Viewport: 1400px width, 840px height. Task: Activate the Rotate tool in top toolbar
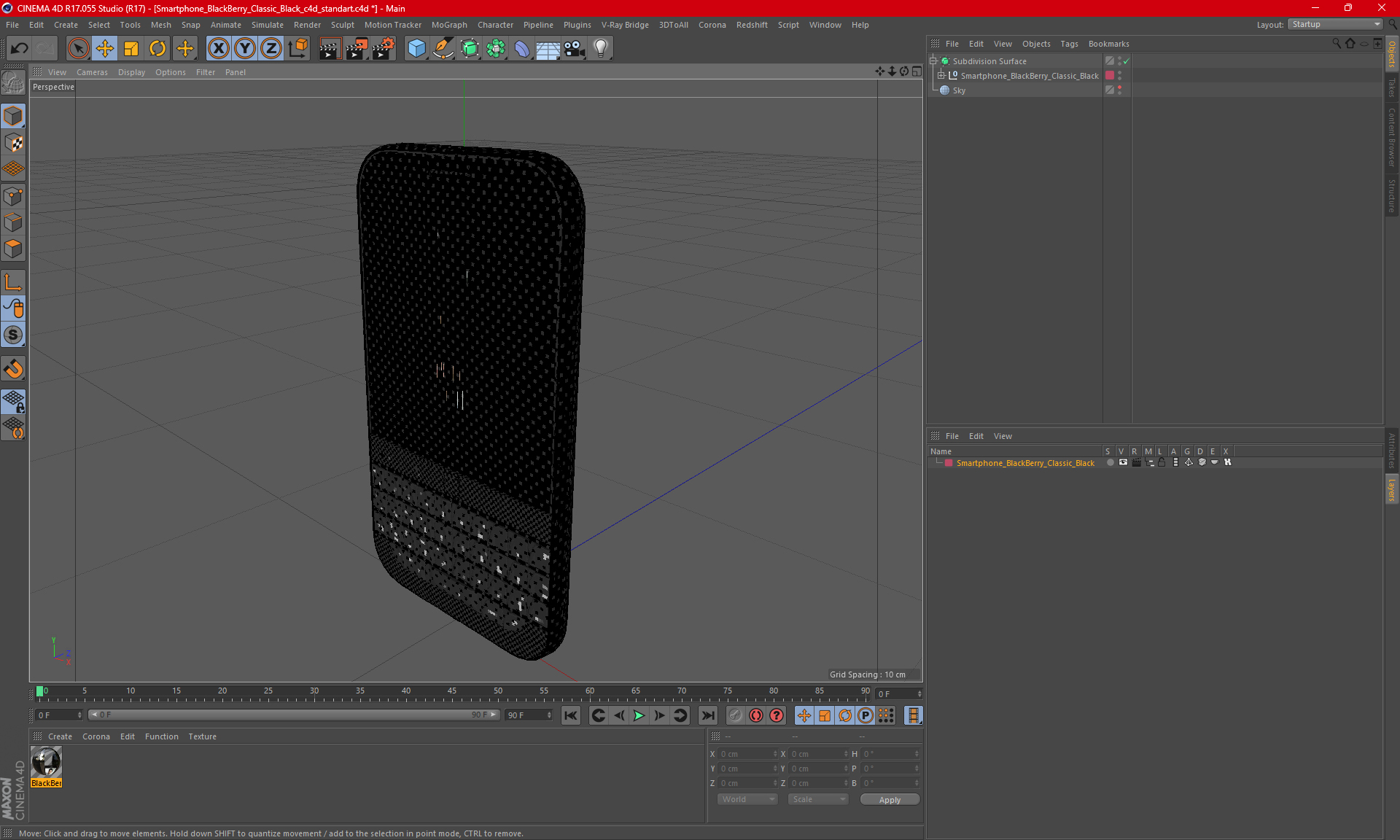pos(157,48)
